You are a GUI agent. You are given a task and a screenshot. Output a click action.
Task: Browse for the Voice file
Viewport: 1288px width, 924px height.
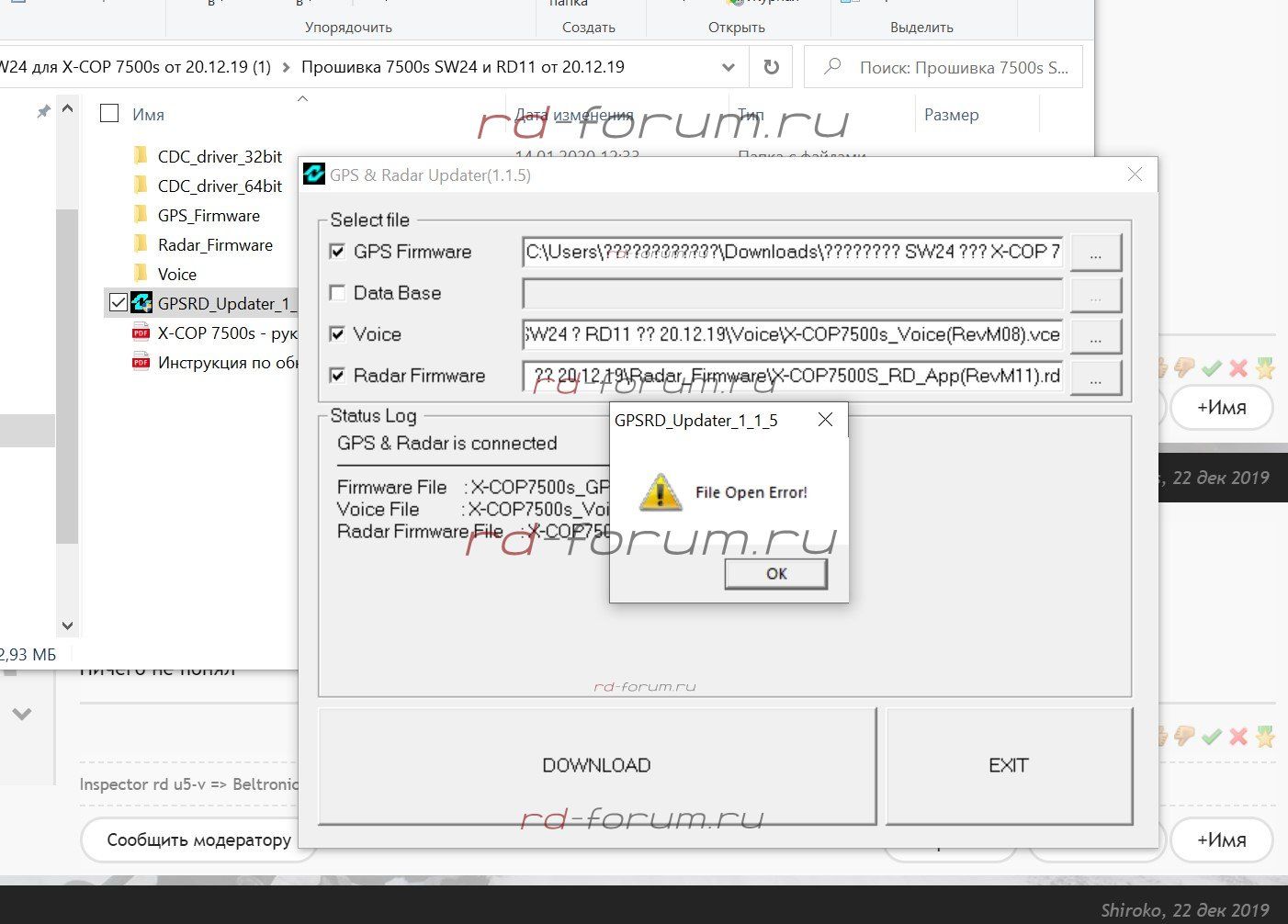point(1095,336)
